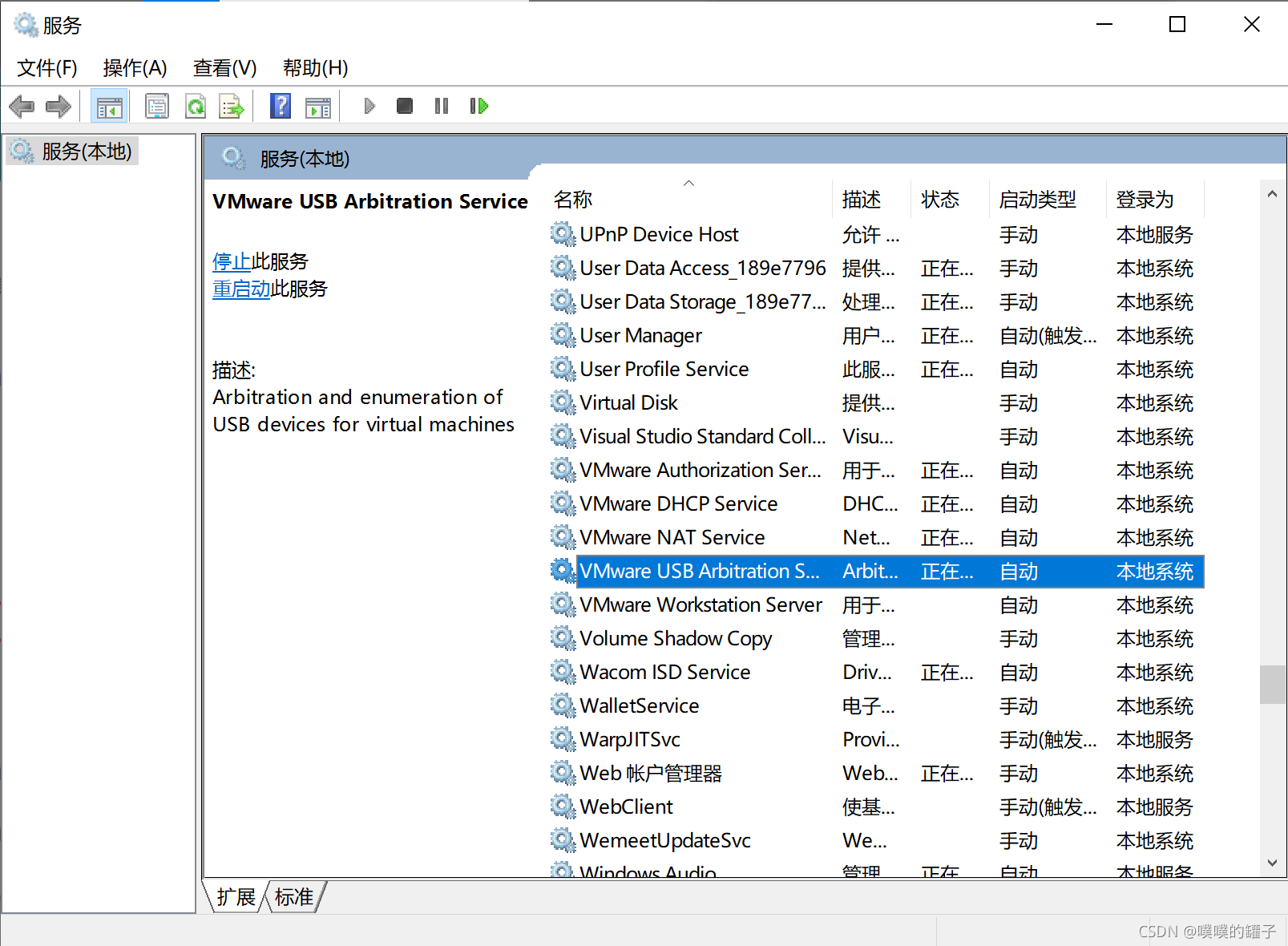Open the 帮助(H) menu

pyautogui.click(x=316, y=68)
